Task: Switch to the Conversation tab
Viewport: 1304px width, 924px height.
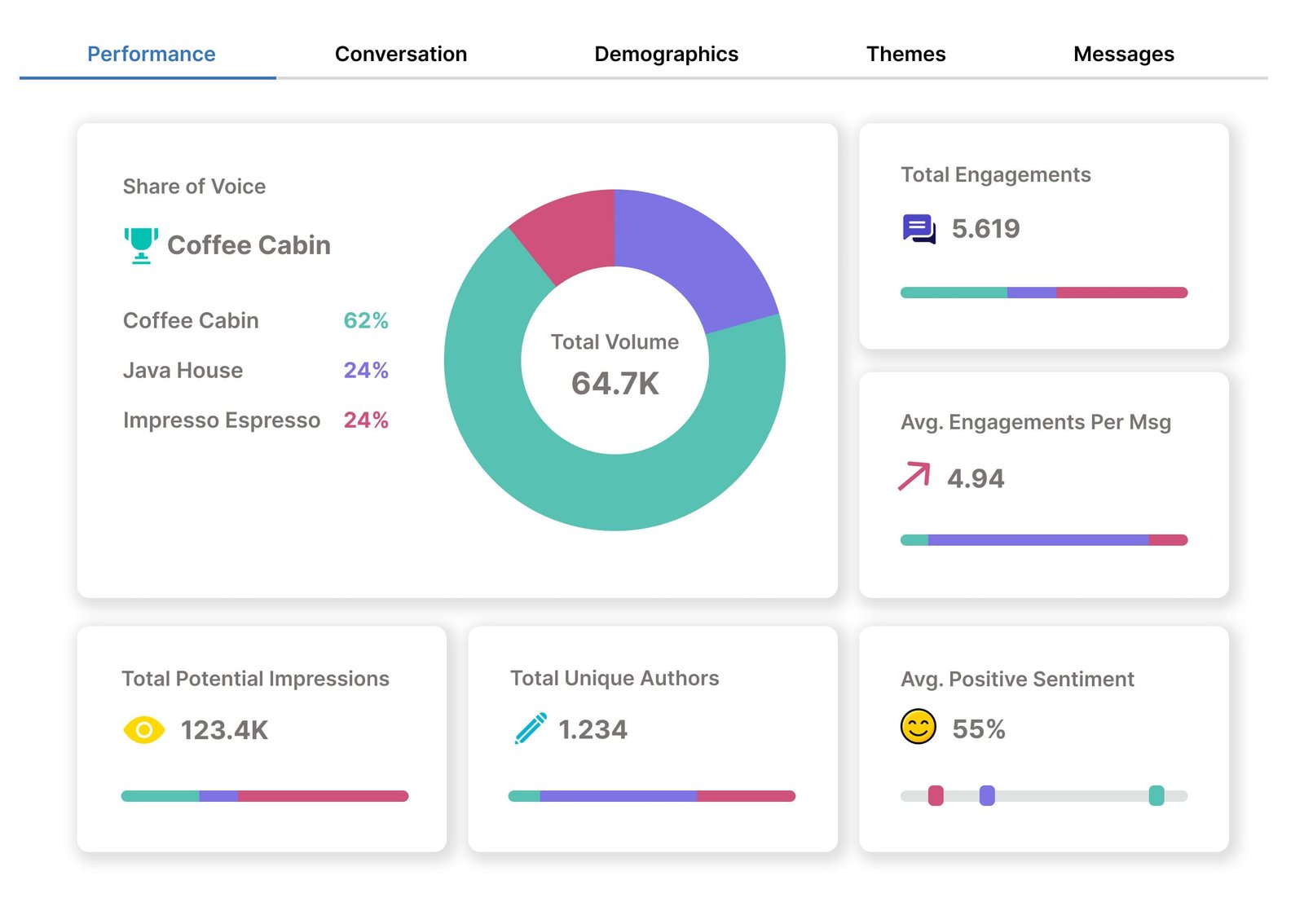Action: pyautogui.click(x=400, y=54)
